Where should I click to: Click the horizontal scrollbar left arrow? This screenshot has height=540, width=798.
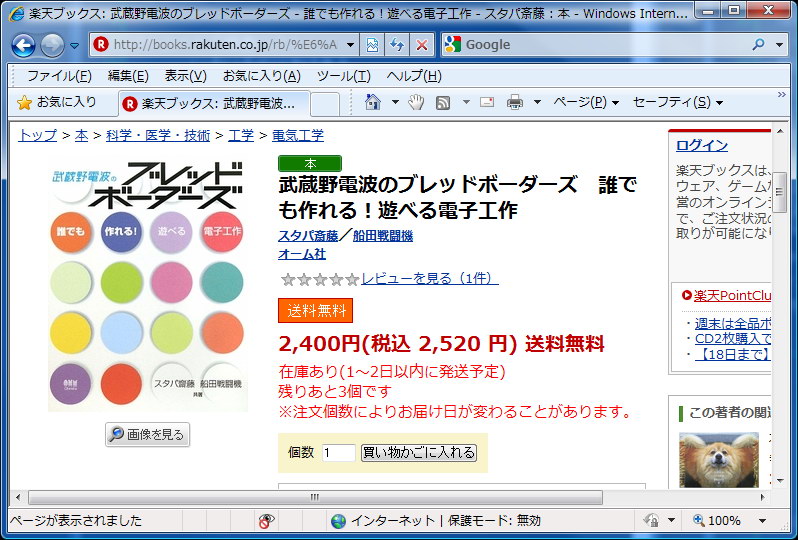point(18,497)
